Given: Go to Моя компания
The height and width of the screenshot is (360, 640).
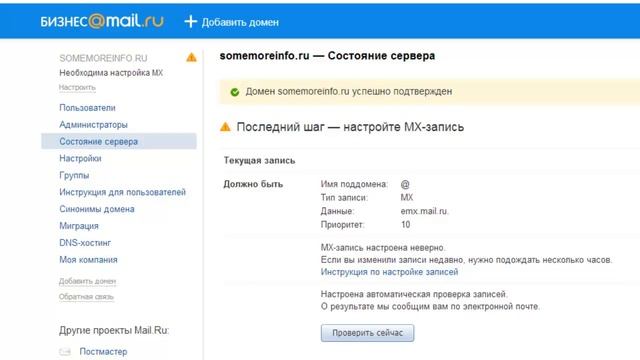Looking at the screenshot, I should (88, 260).
